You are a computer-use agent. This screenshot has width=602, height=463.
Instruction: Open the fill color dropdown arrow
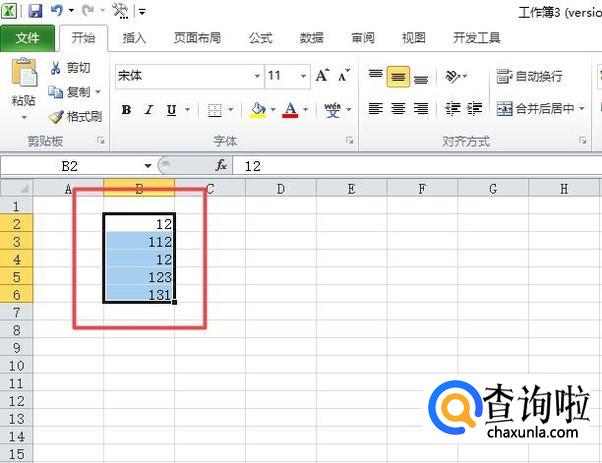point(273,110)
